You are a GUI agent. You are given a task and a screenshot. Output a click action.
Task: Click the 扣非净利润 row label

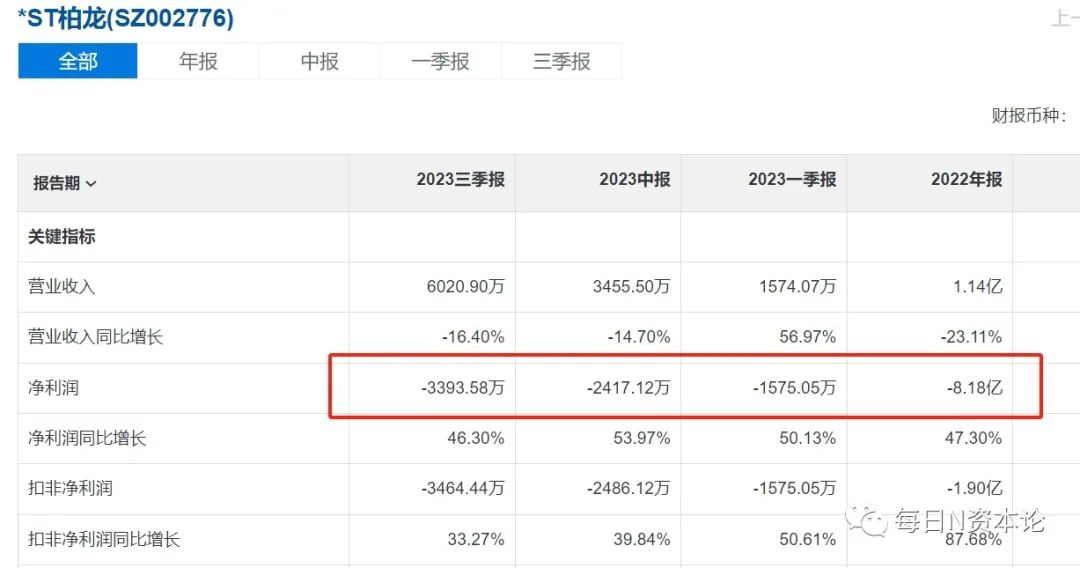point(70,489)
